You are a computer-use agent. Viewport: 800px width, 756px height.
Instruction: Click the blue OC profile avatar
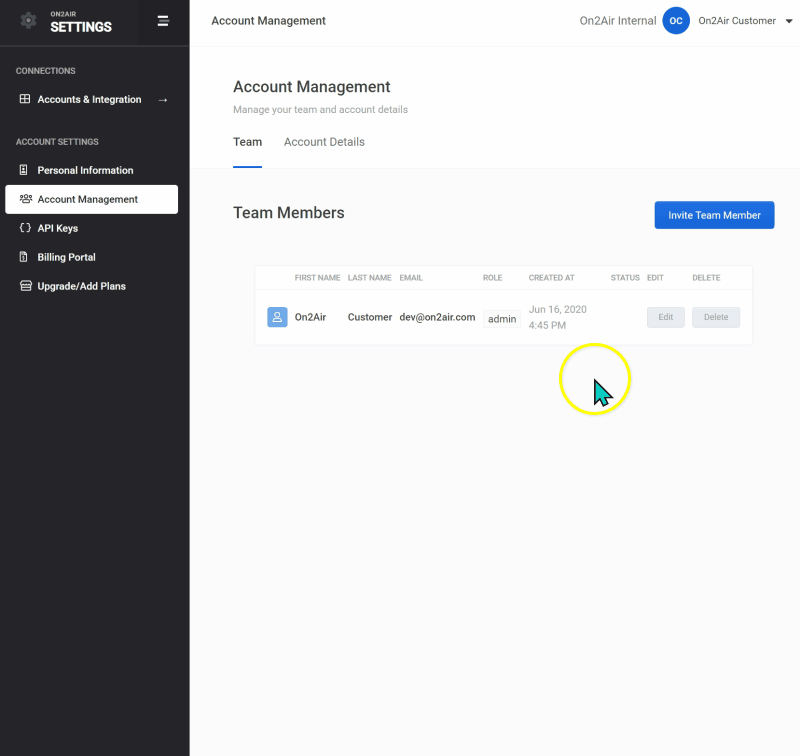click(x=676, y=21)
